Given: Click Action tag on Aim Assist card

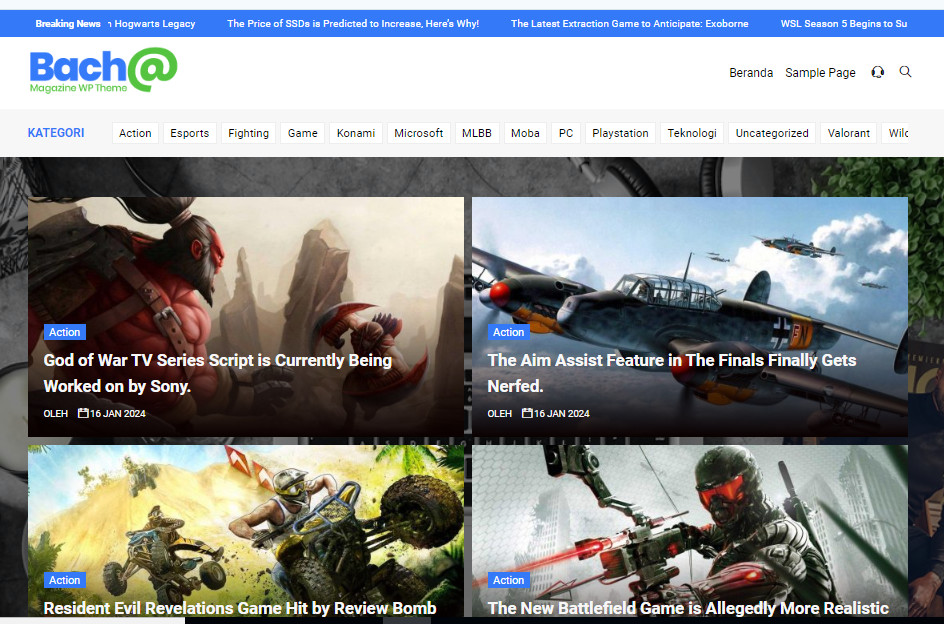Looking at the screenshot, I should (508, 332).
